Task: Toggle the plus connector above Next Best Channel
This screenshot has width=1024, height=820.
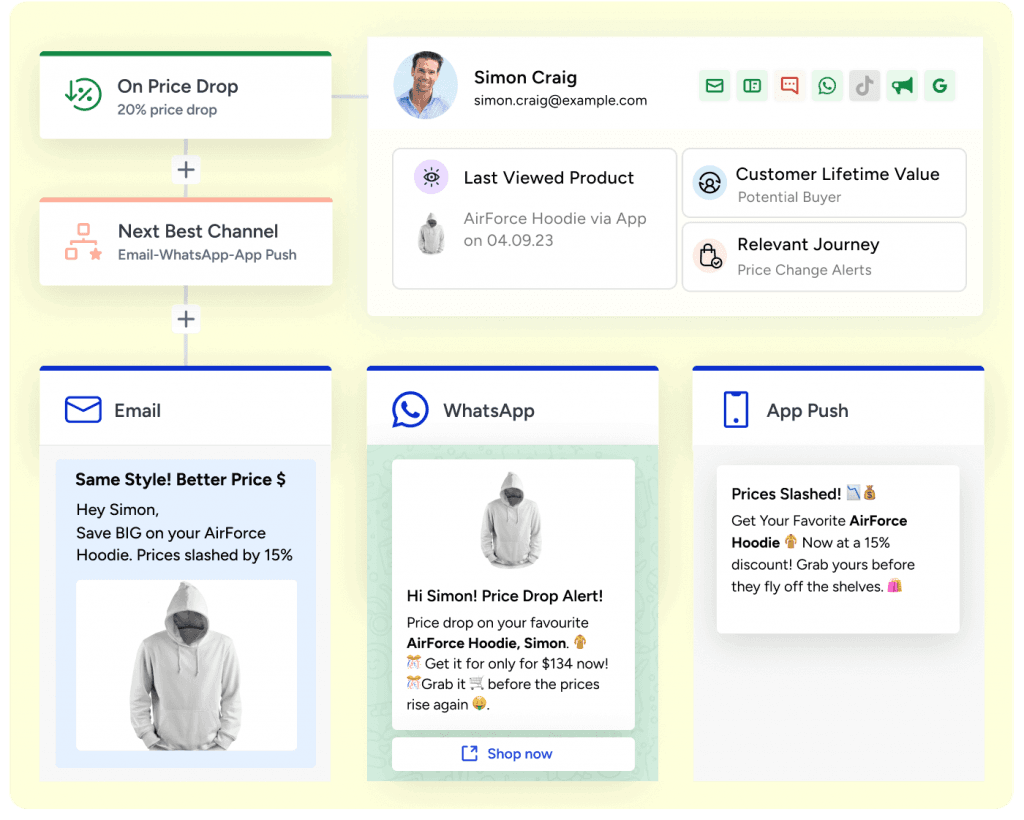Action: tap(186, 170)
